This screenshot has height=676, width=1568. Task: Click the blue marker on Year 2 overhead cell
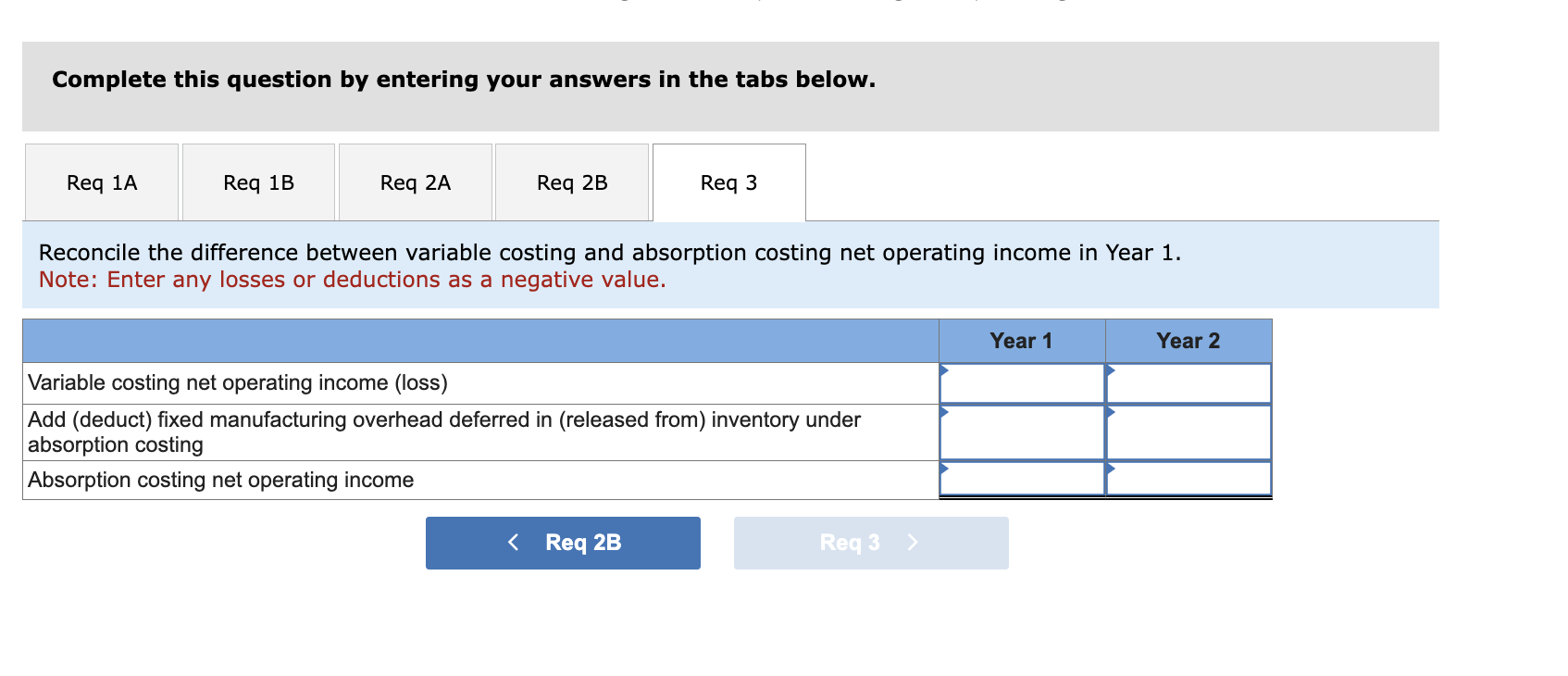tap(1111, 411)
